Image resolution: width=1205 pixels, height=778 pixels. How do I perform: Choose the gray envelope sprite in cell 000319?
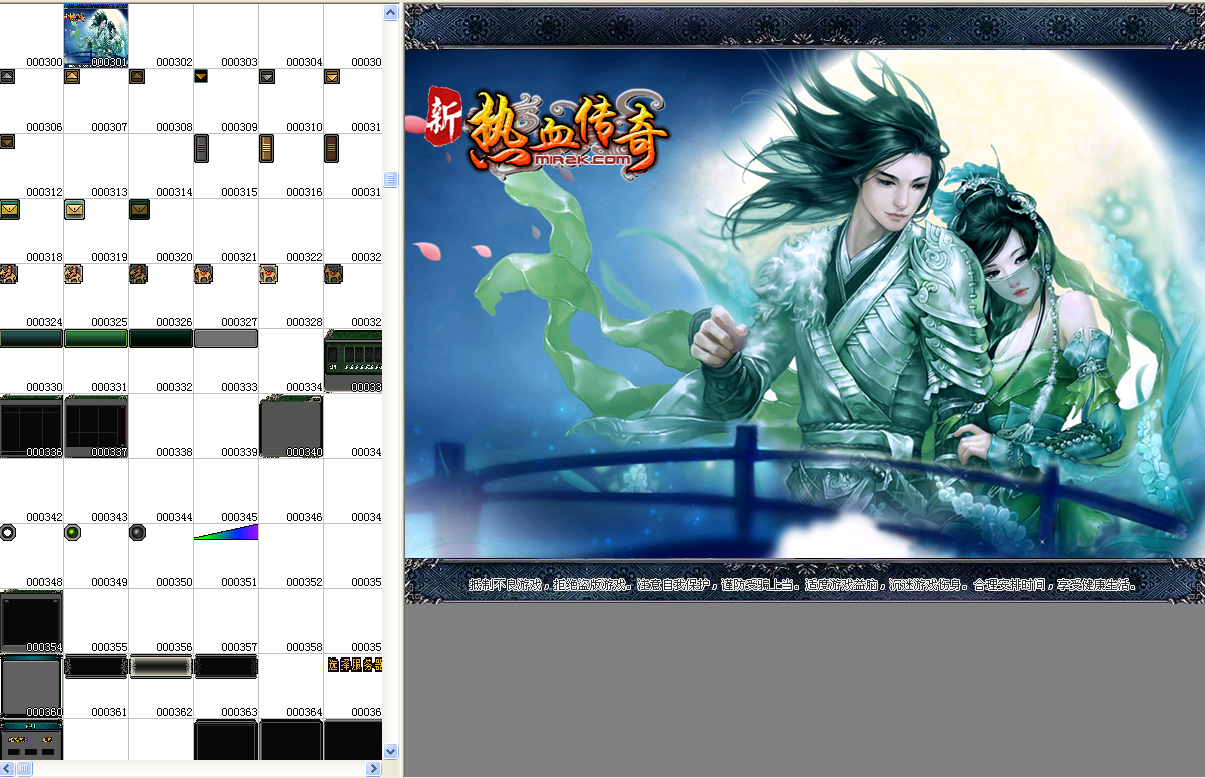pos(75,209)
